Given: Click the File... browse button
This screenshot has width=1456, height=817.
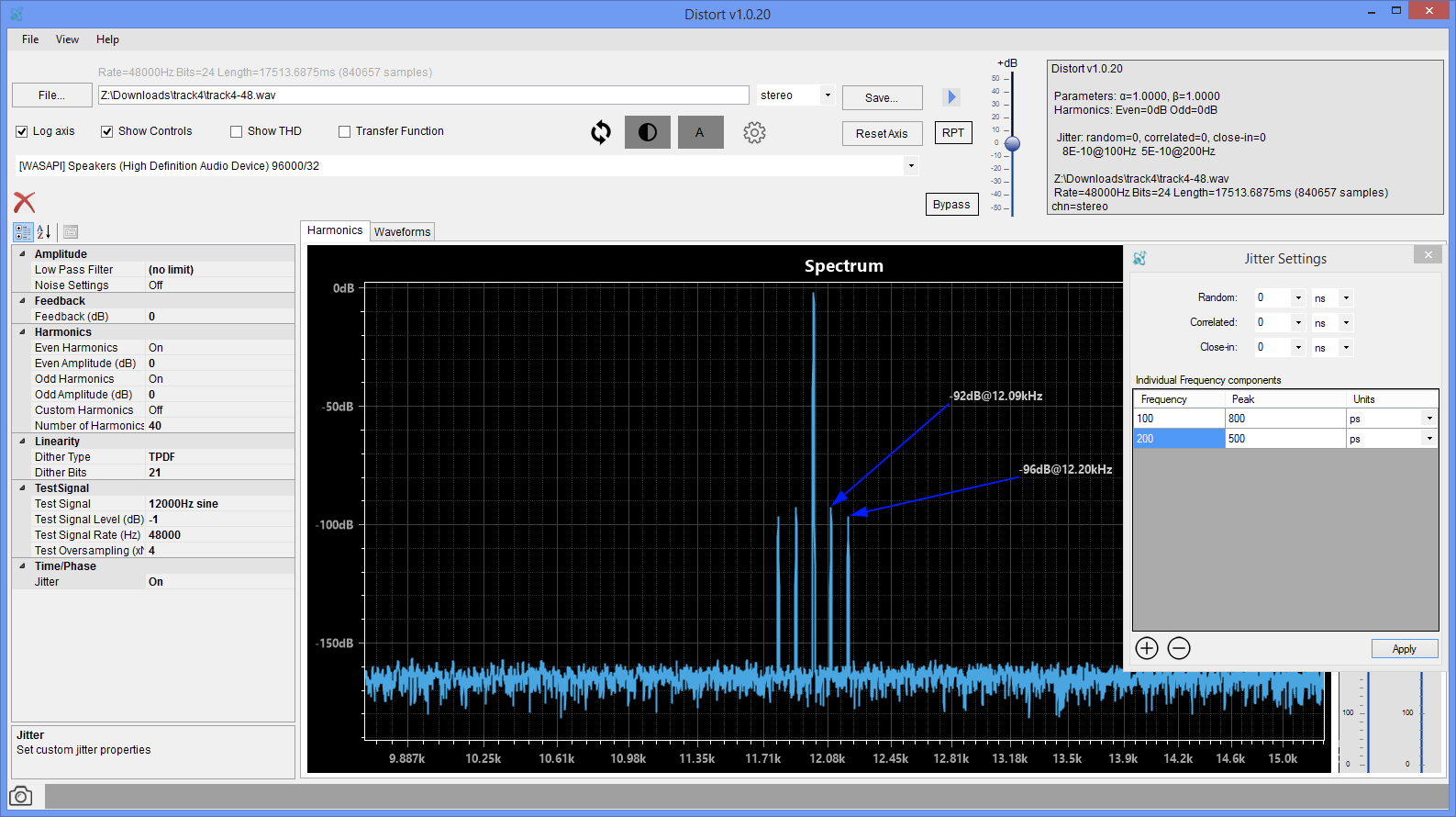Looking at the screenshot, I should [x=52, y=95].
